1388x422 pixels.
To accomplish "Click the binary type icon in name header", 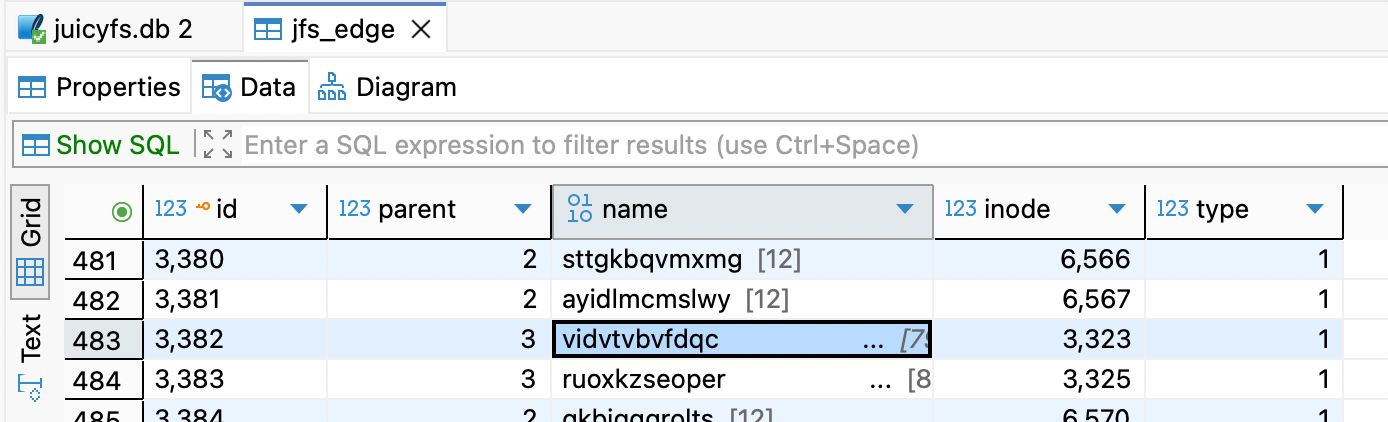I will coord(579,209).
